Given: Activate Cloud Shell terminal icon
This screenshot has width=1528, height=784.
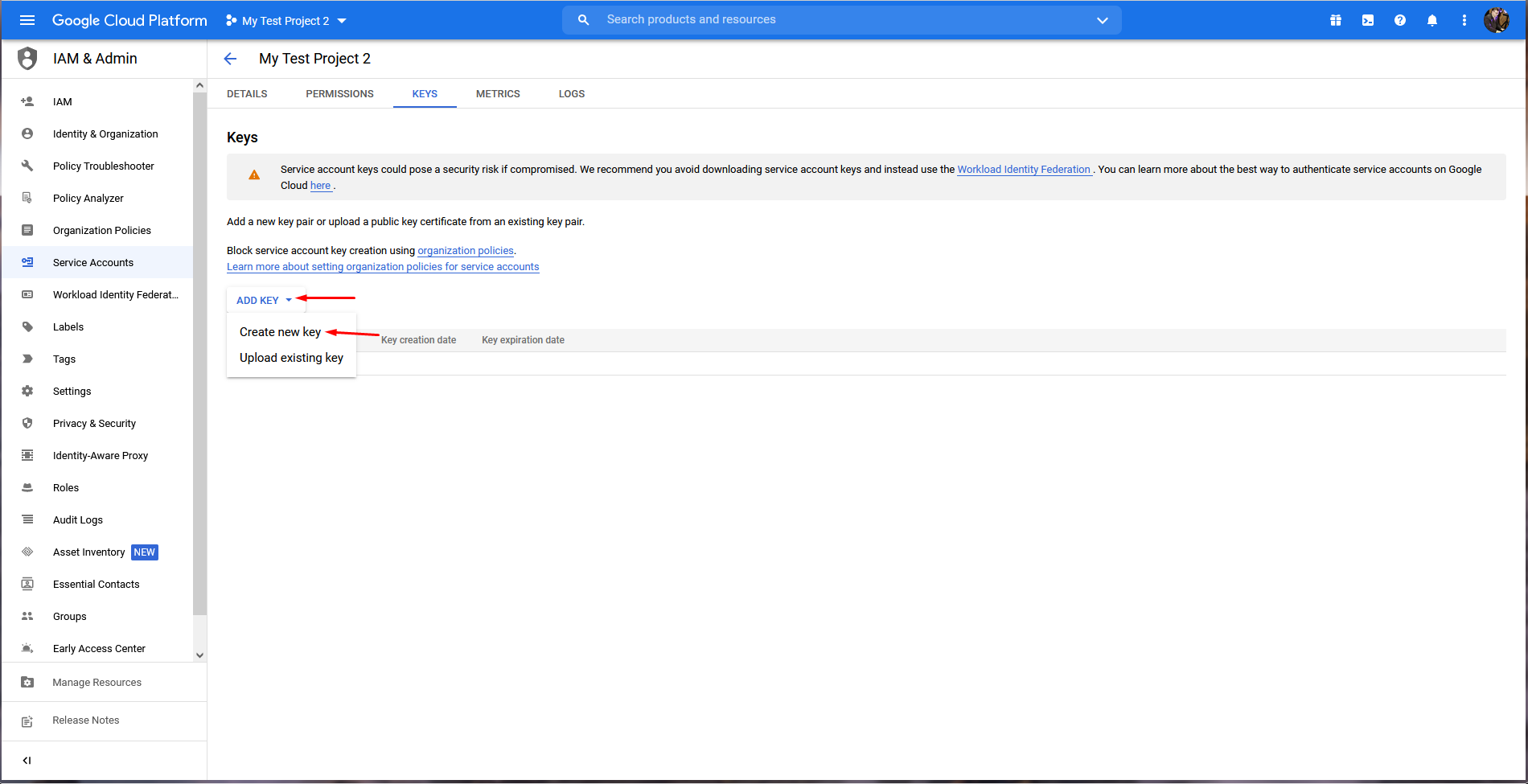Looking at the screenshot, I should tap(1368, 20).
